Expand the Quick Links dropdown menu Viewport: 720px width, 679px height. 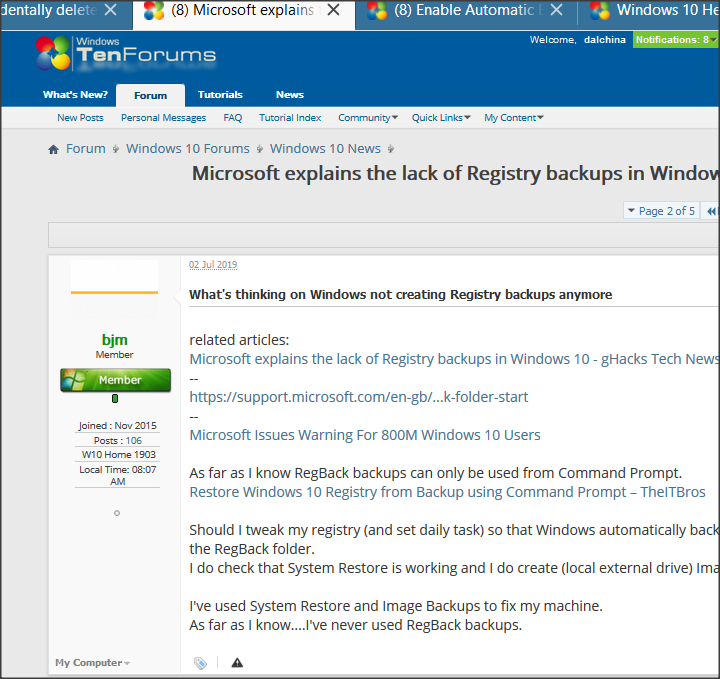(x=441, y=118)
